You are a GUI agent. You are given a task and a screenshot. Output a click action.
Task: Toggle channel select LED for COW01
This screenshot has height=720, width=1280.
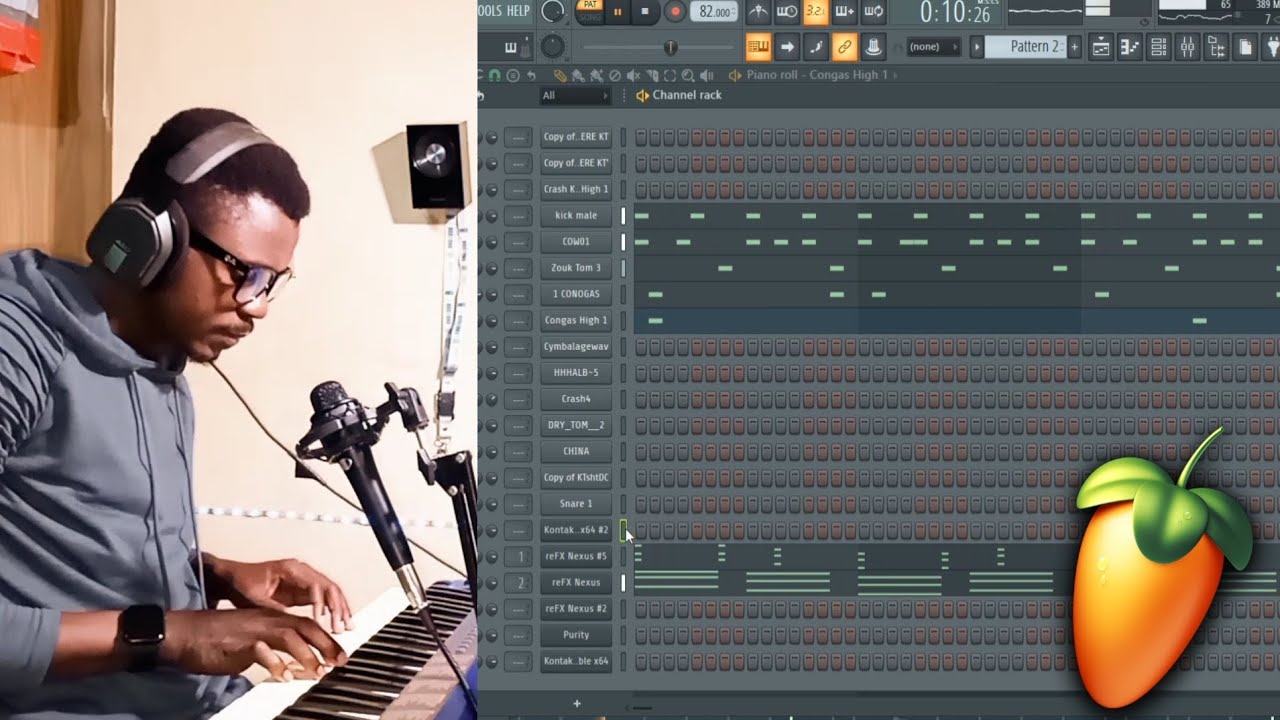[623, 241]
